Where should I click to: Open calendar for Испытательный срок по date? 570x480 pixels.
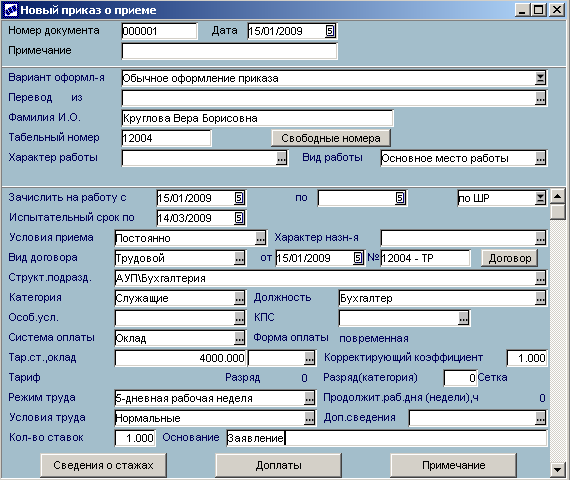pos(239,218)
